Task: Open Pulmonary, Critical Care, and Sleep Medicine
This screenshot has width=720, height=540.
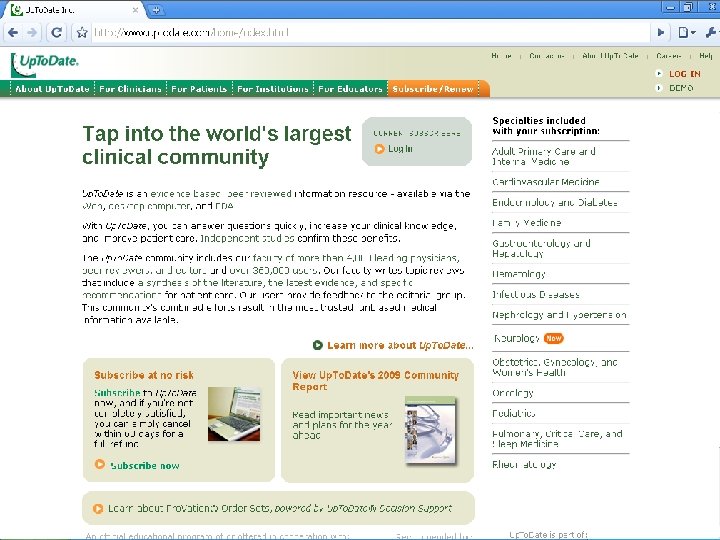Action: tap(557, 439)
